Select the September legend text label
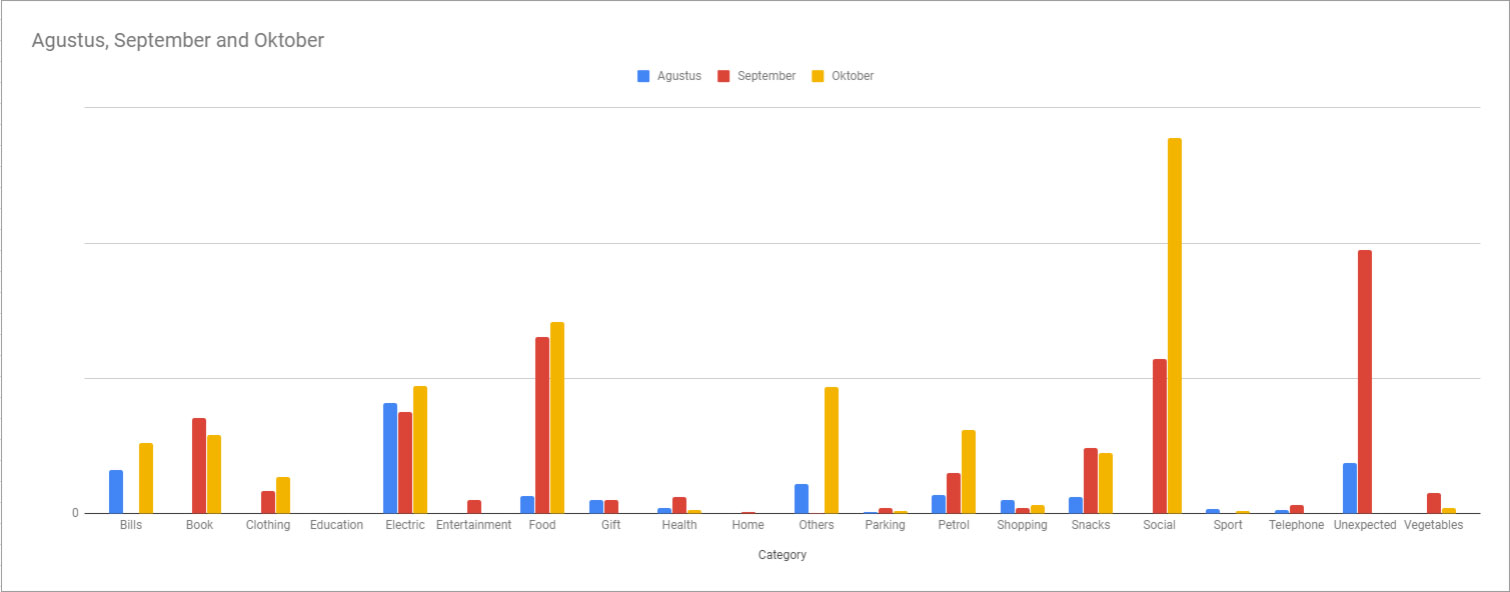Viewport: 1510px width, 592px height. (x=766, y=76)
